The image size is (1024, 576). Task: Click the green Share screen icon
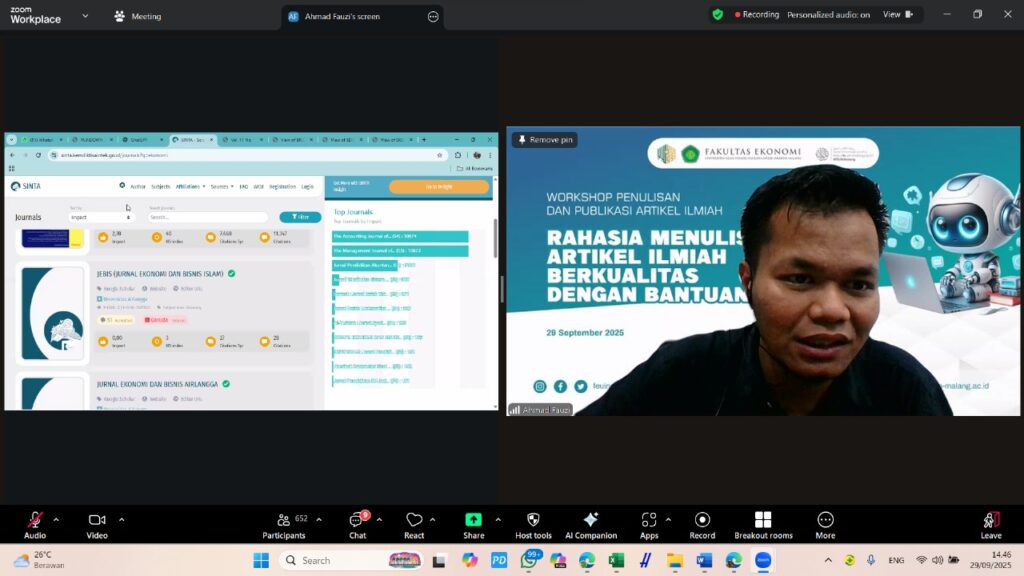point(473,520)
